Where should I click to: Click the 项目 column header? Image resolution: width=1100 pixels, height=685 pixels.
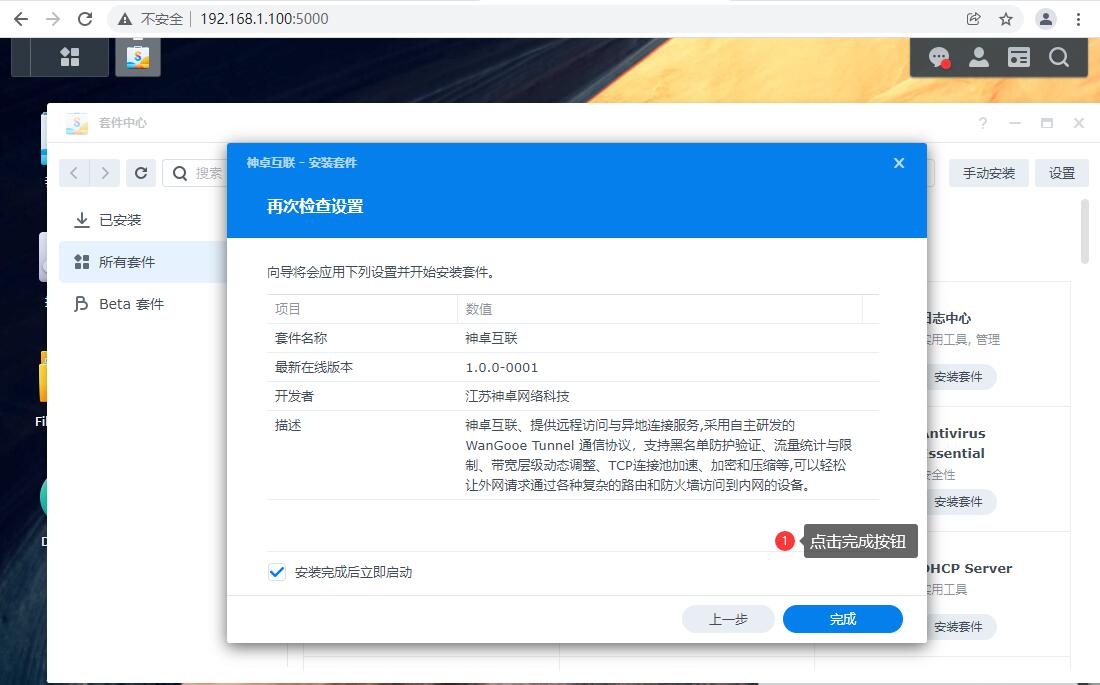362,309
